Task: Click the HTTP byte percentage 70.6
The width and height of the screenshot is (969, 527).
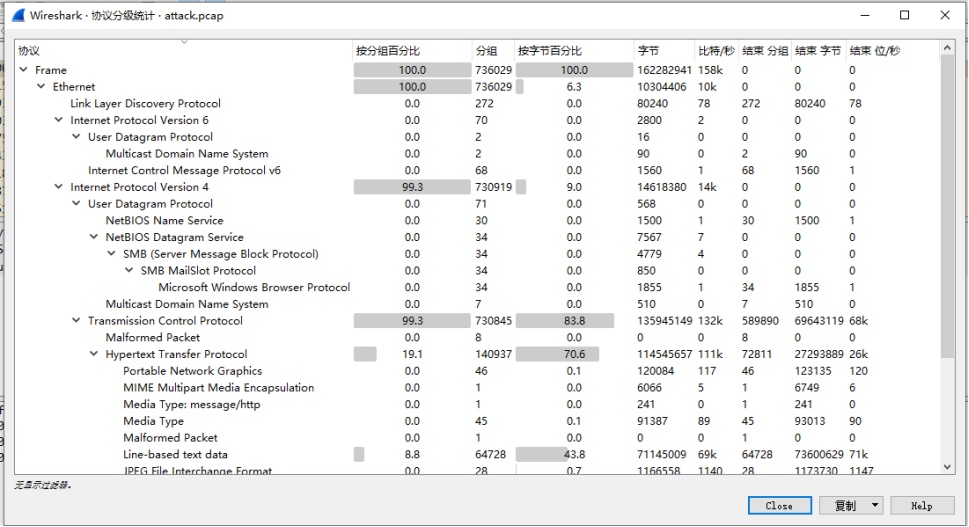Action: [x=574, y=353]
